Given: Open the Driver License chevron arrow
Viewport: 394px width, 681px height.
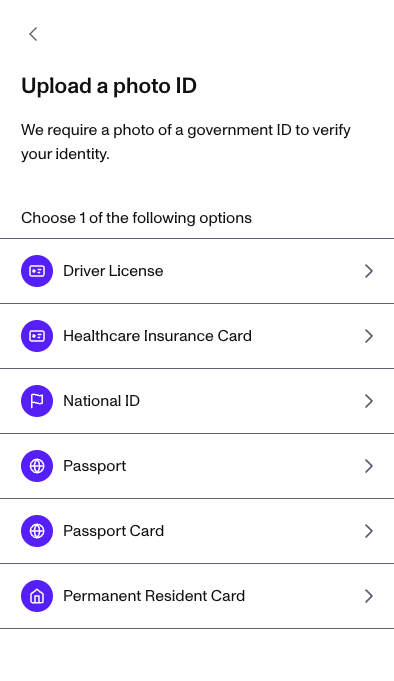Looking at the screenshot, I should 369,271.
